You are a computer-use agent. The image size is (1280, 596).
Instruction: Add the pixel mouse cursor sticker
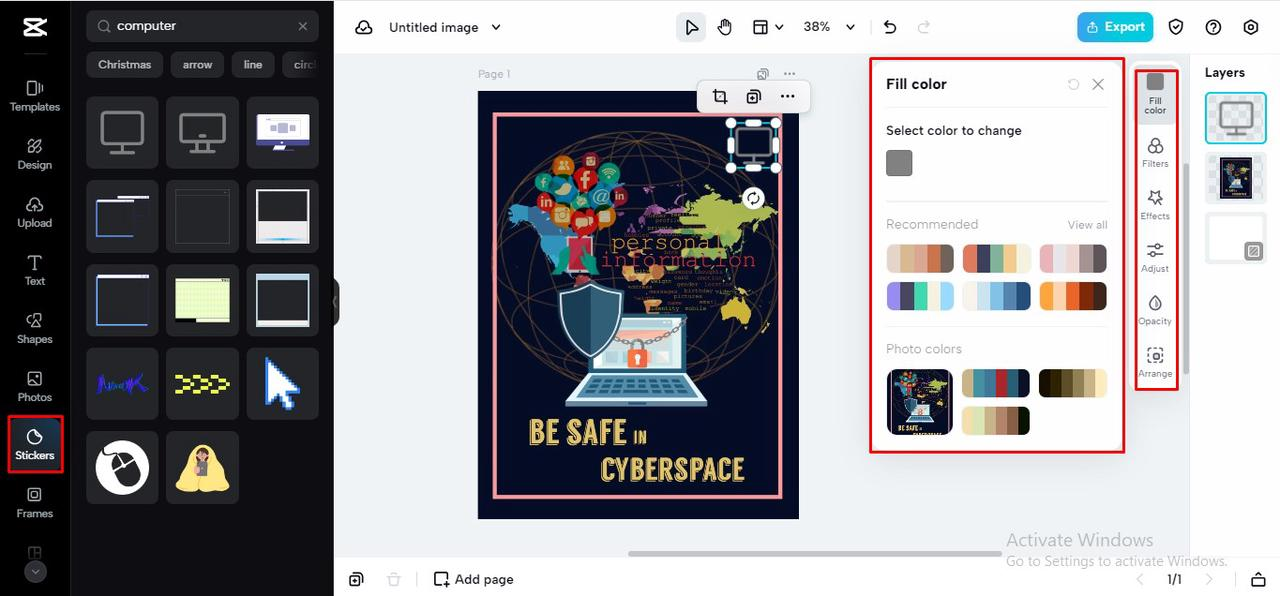(x=282, y=384)
